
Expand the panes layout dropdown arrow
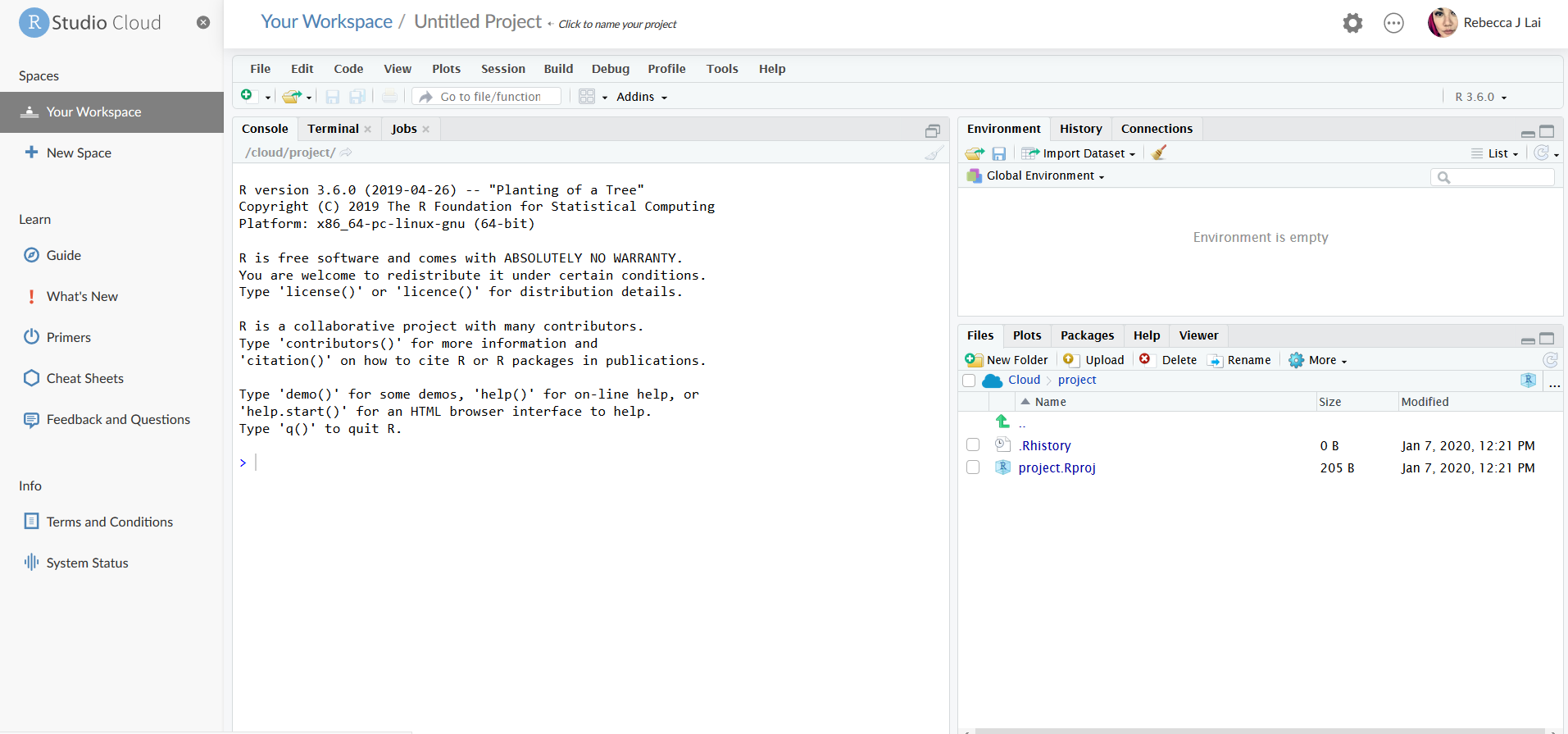tap(605, 98)
